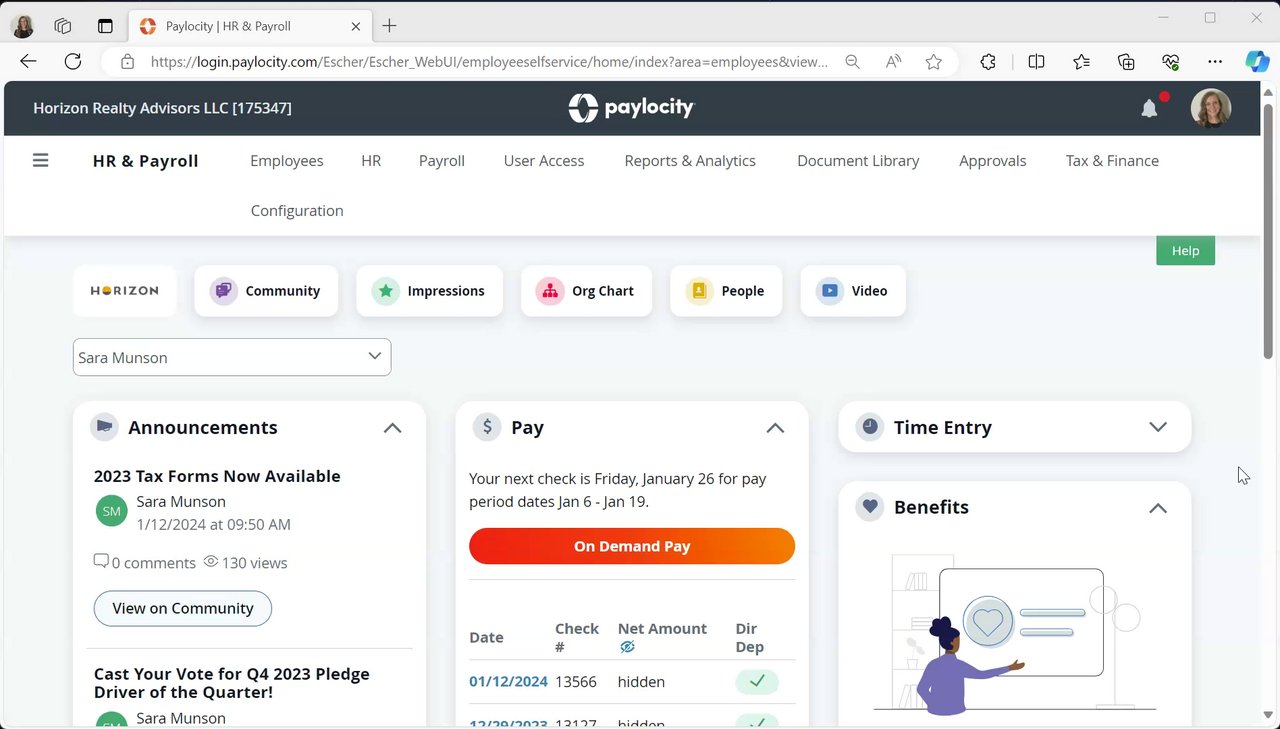The height and width of the screenshot is (729, 1280).
Task: Collapse the Pay card
Action: pos(775,428)
